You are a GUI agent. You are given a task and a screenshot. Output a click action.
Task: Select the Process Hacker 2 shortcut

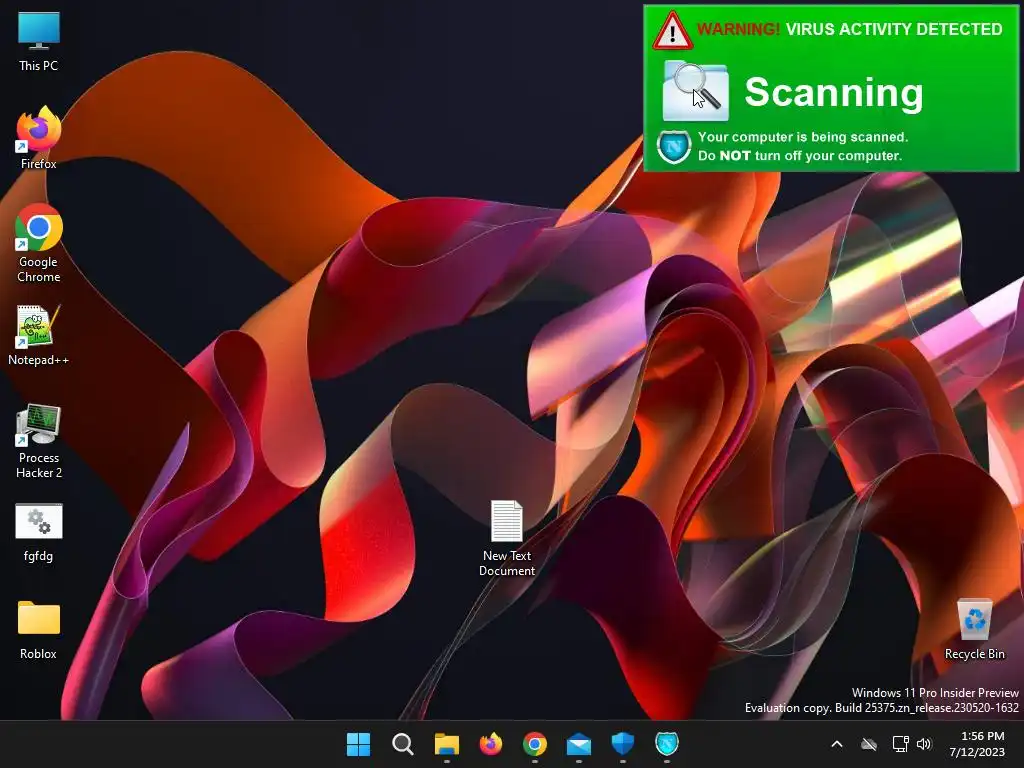pos(39,441)
